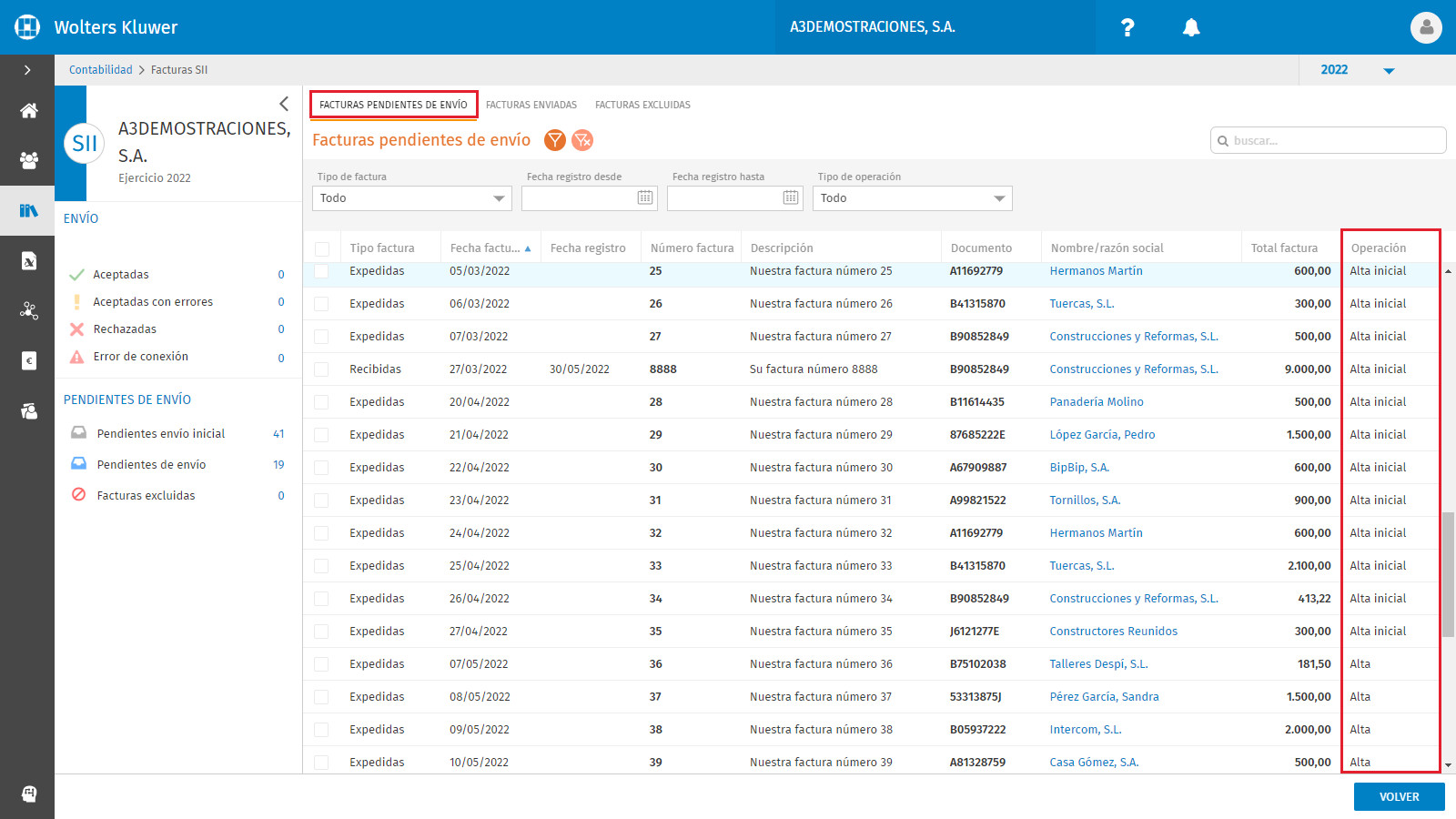Open the euro document sidebar icon

[x=29, y=361]
